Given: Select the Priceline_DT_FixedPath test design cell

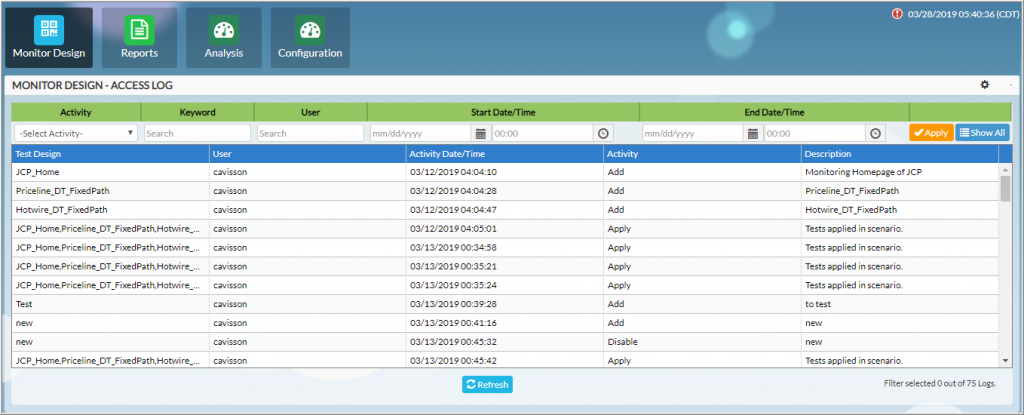Looking at the screenshot, I should 110,191.
